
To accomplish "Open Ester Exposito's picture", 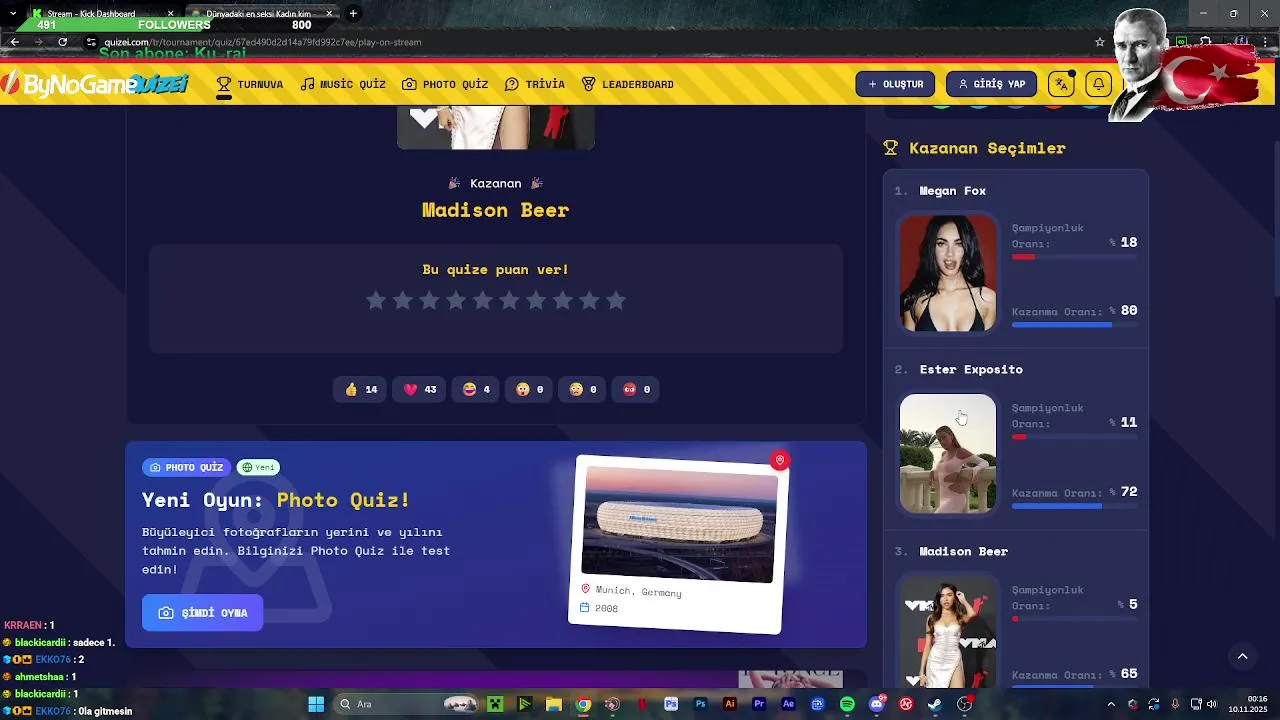I will [x=948, y=453].
